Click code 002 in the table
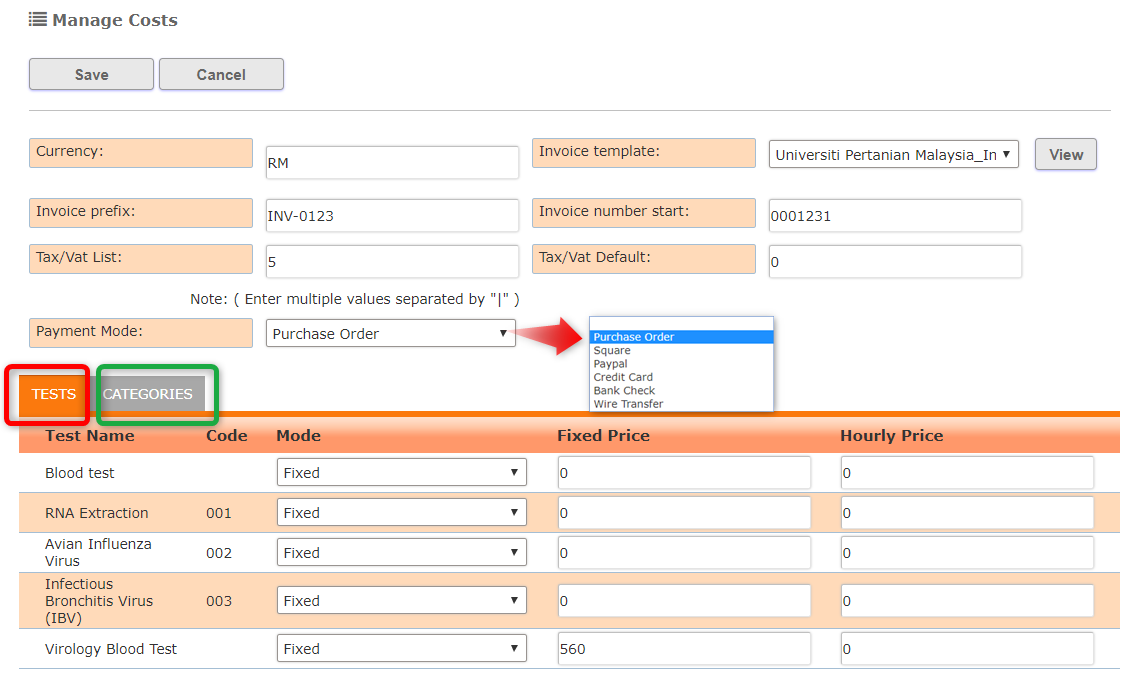 [218, 553]
